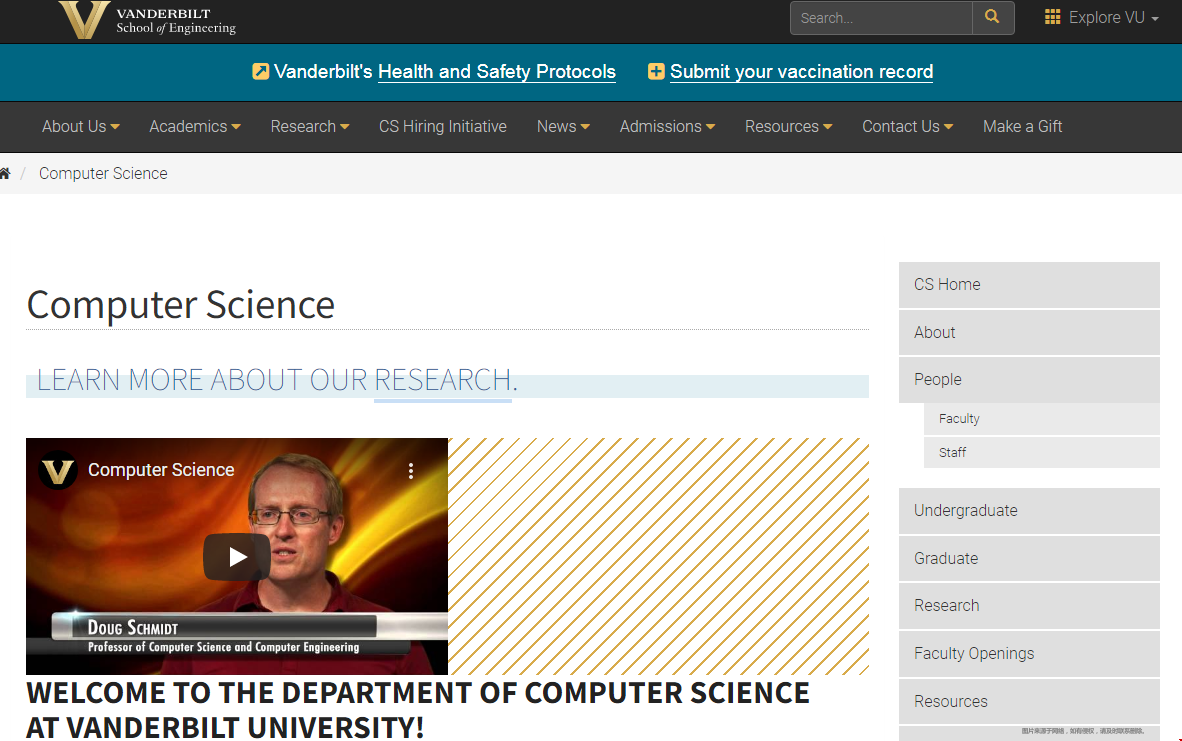Screen dimensions: 1182x741
Task: Open Faculty under People
Action: [x=1041, y=418]
